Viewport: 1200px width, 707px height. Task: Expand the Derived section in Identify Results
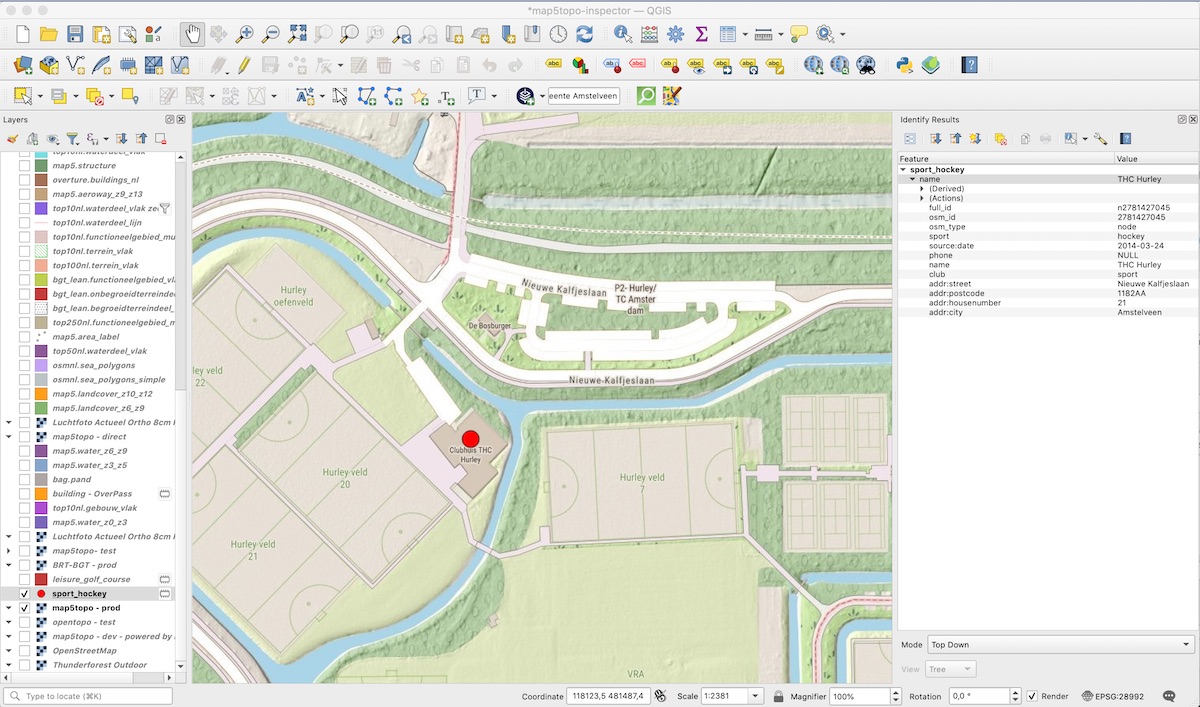[x=924, y=189]
